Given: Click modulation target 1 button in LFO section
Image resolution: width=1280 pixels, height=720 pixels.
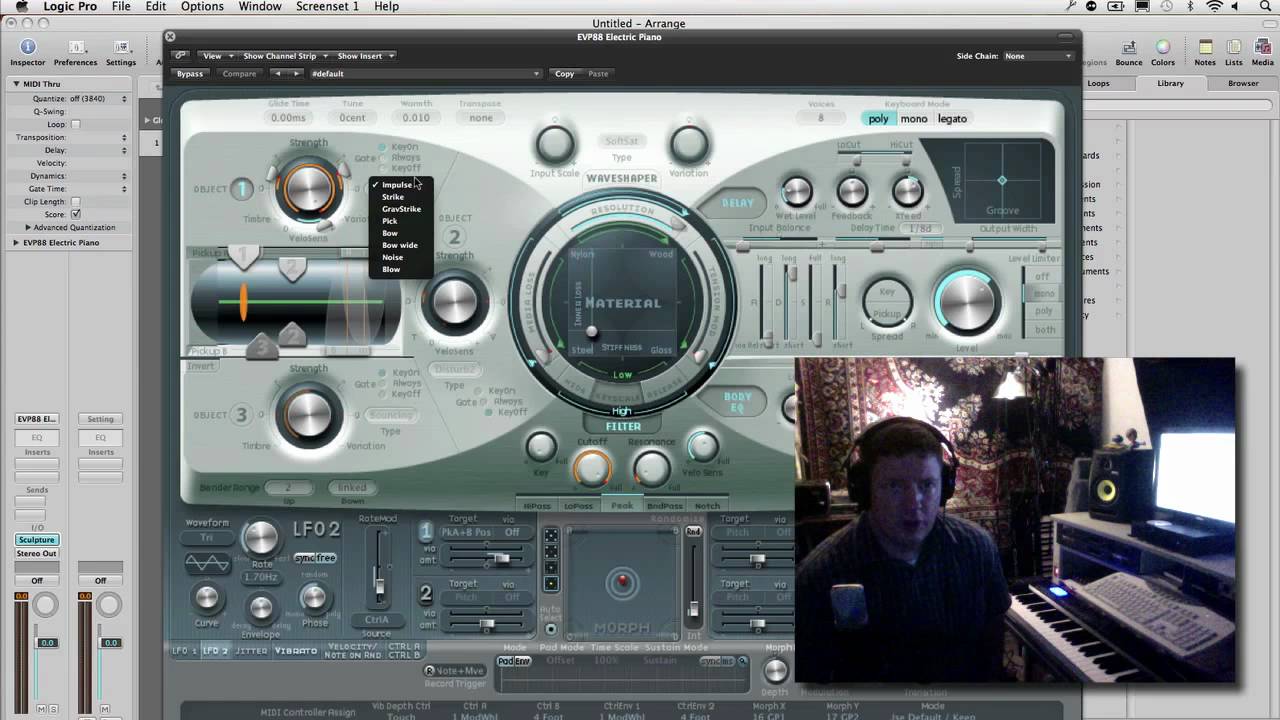Looking at the screenshot, I should [x=426, y=532].
